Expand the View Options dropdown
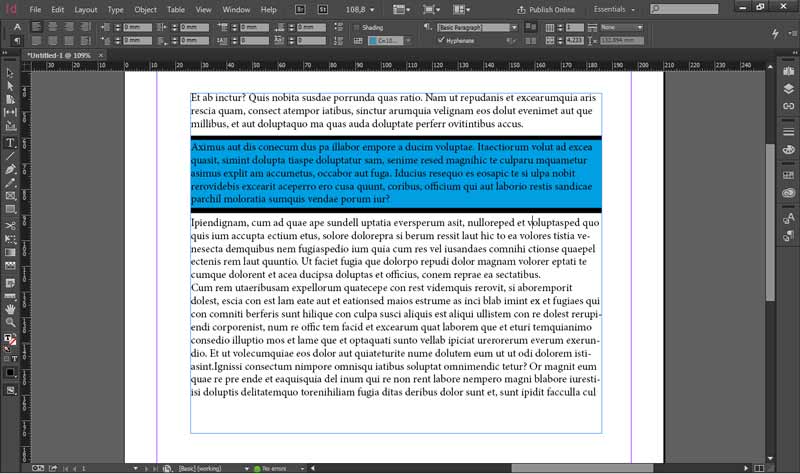 tap(402, 9)
